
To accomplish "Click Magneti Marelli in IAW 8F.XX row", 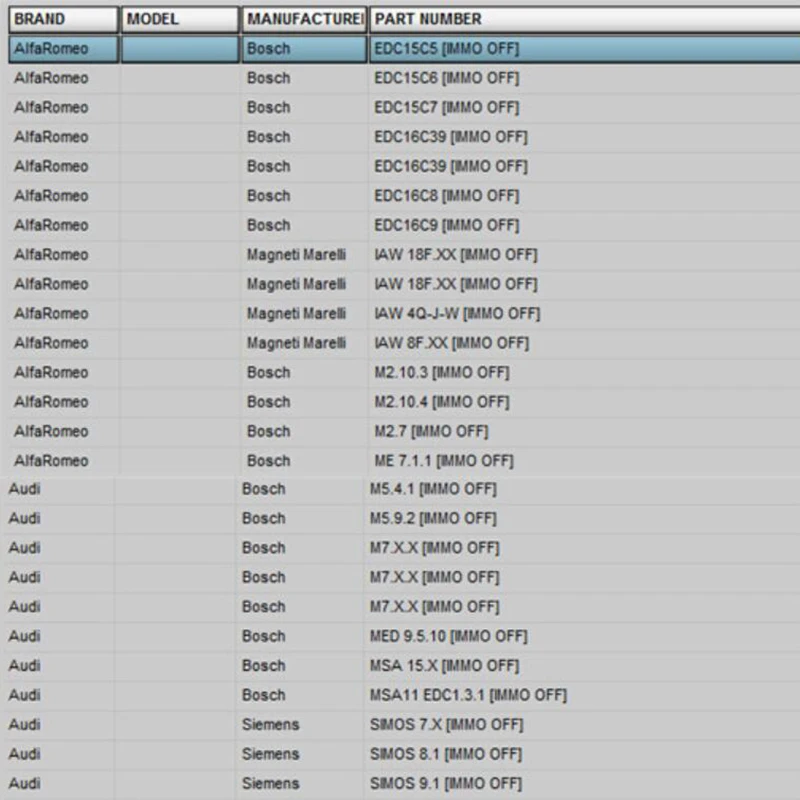I will pyautogui.click(x=296, y=343).
